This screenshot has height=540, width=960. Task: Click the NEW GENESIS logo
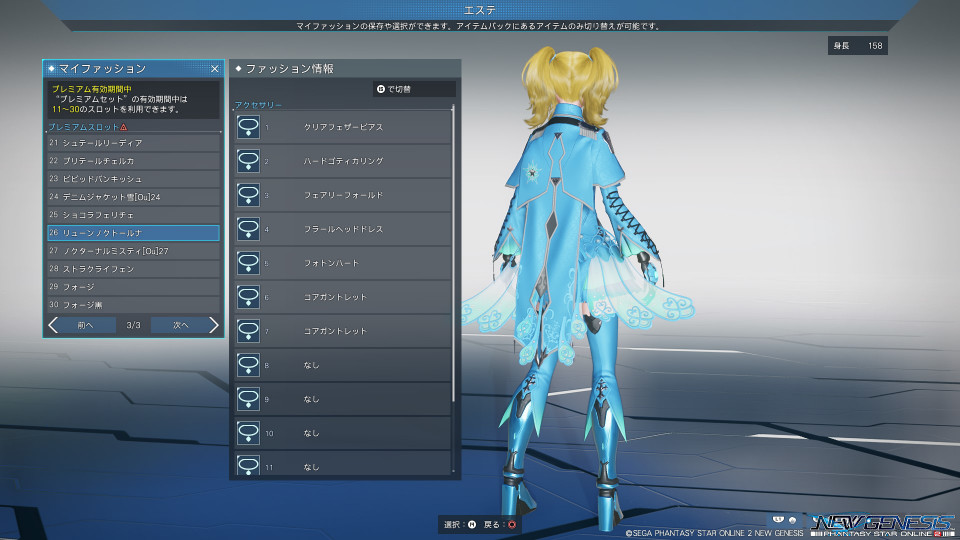pos(882,523)
